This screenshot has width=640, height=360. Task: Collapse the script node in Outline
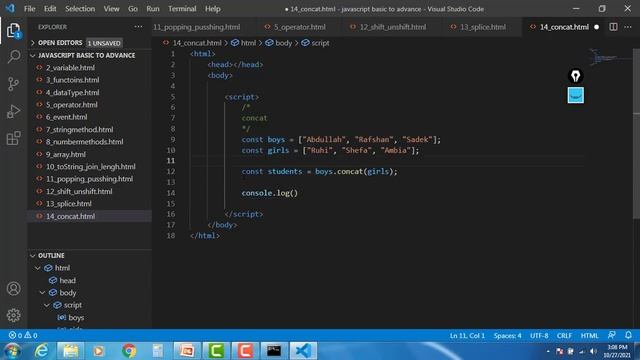[47, 305]
